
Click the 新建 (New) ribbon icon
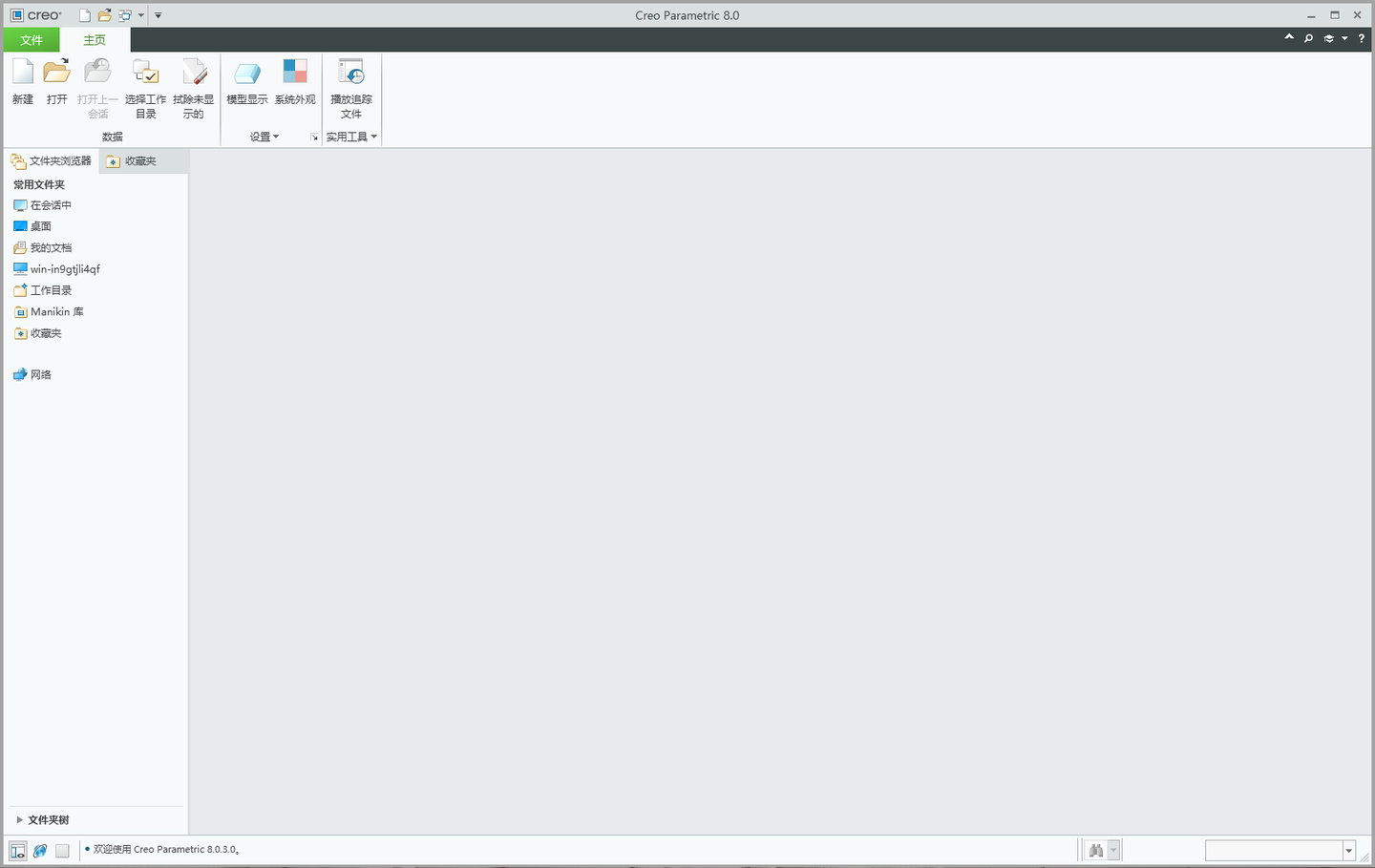(x=23, y=81)
